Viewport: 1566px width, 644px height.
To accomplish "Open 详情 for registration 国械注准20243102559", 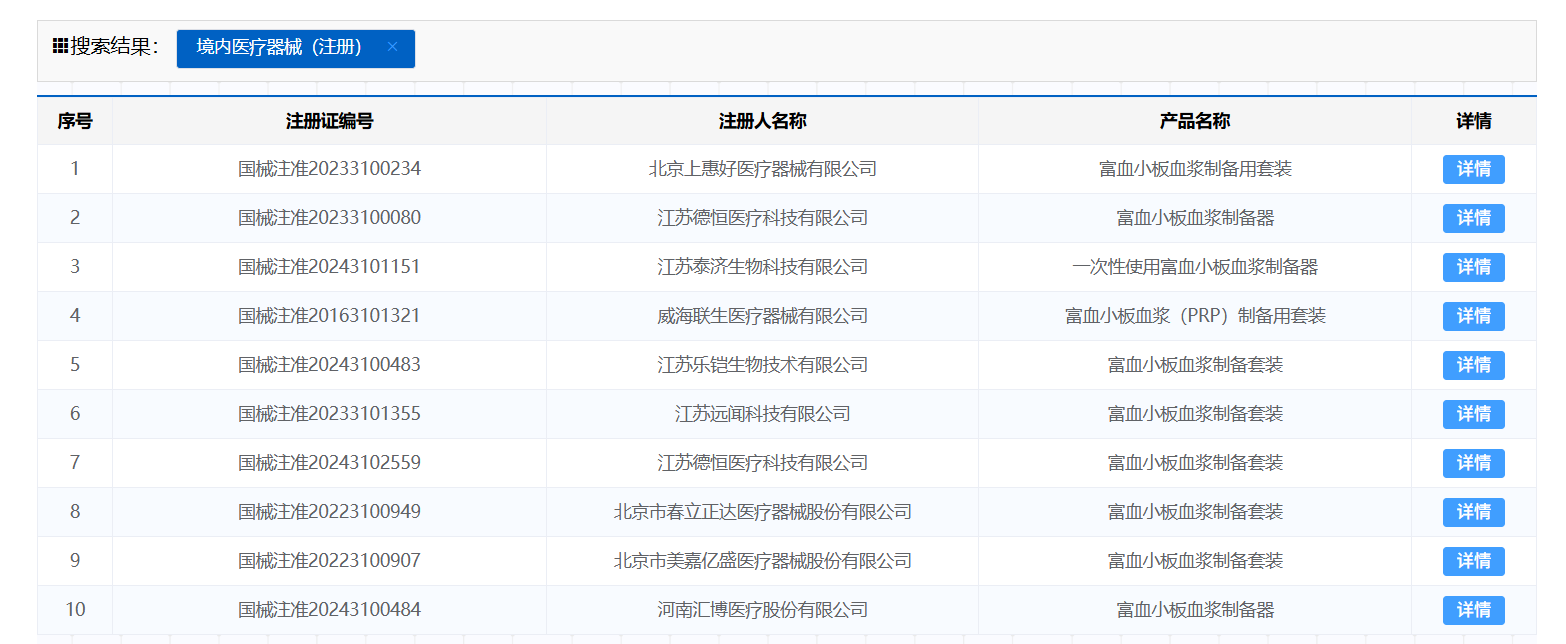I will coord(1473,463).
